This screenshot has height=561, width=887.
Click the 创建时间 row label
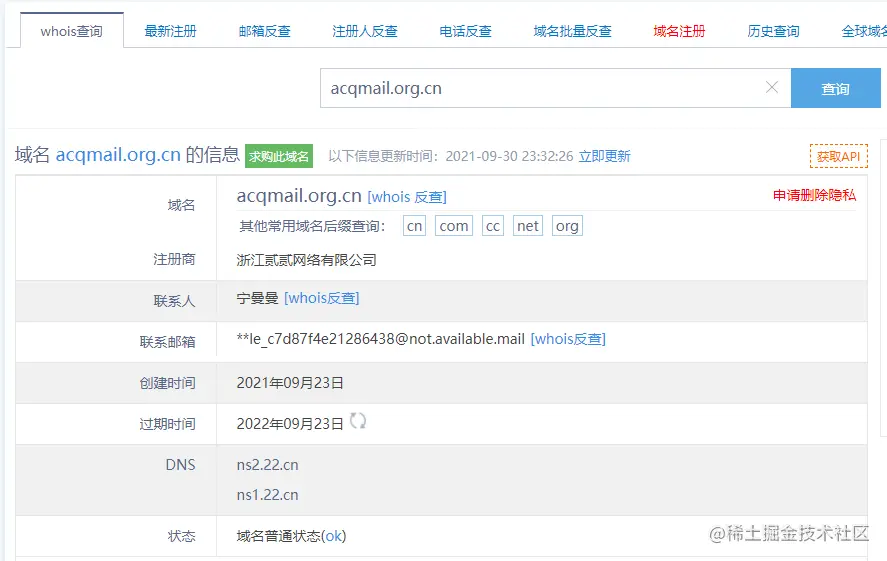point(167,383)
